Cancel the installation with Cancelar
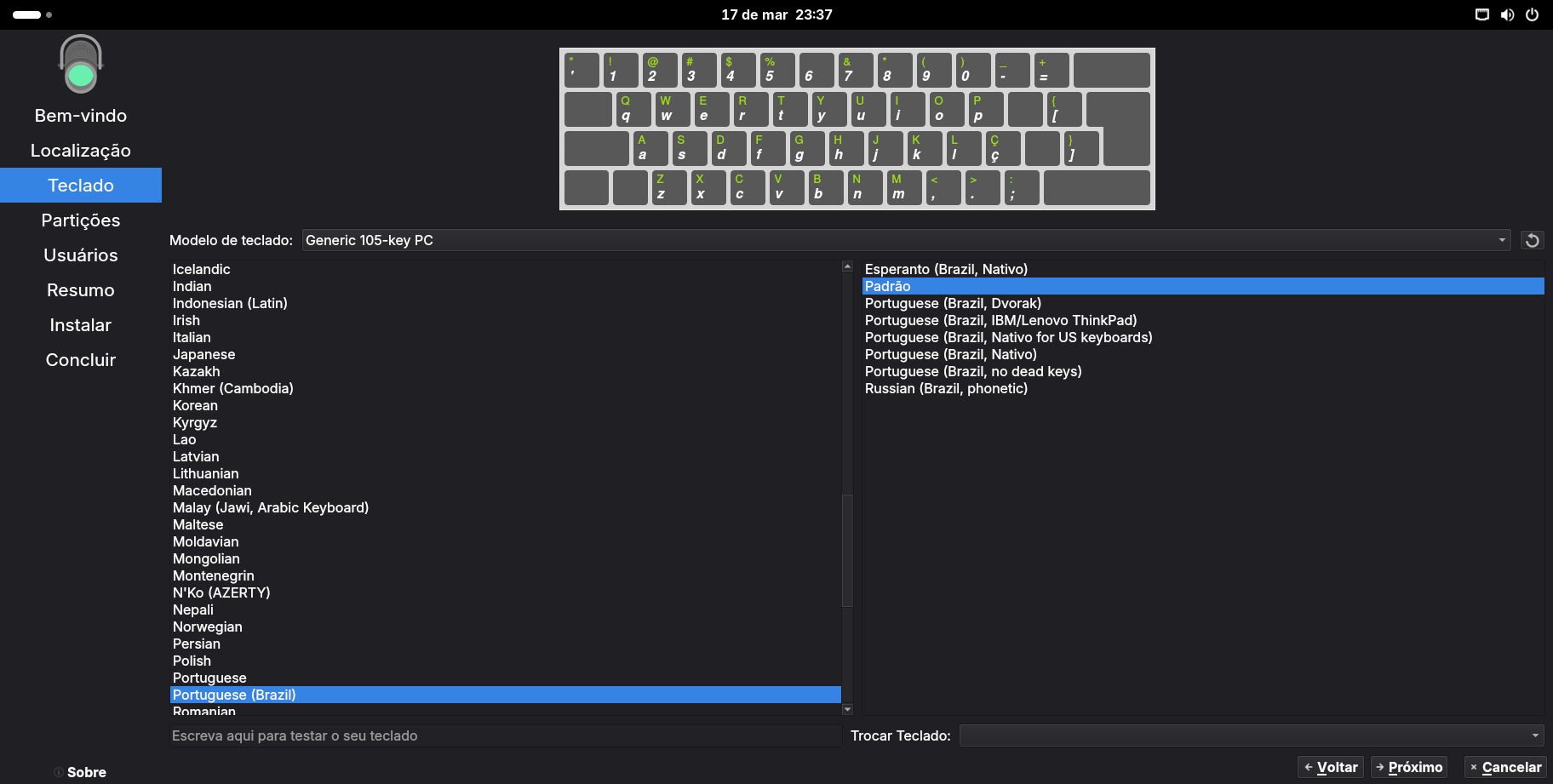The height and width of the screenshot is (784, 1553). pos(1504,767)
